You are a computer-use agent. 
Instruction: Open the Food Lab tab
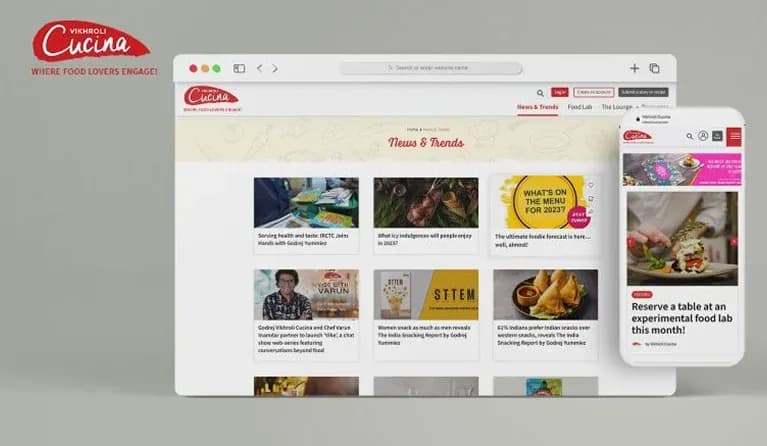[x=580, y=107]
